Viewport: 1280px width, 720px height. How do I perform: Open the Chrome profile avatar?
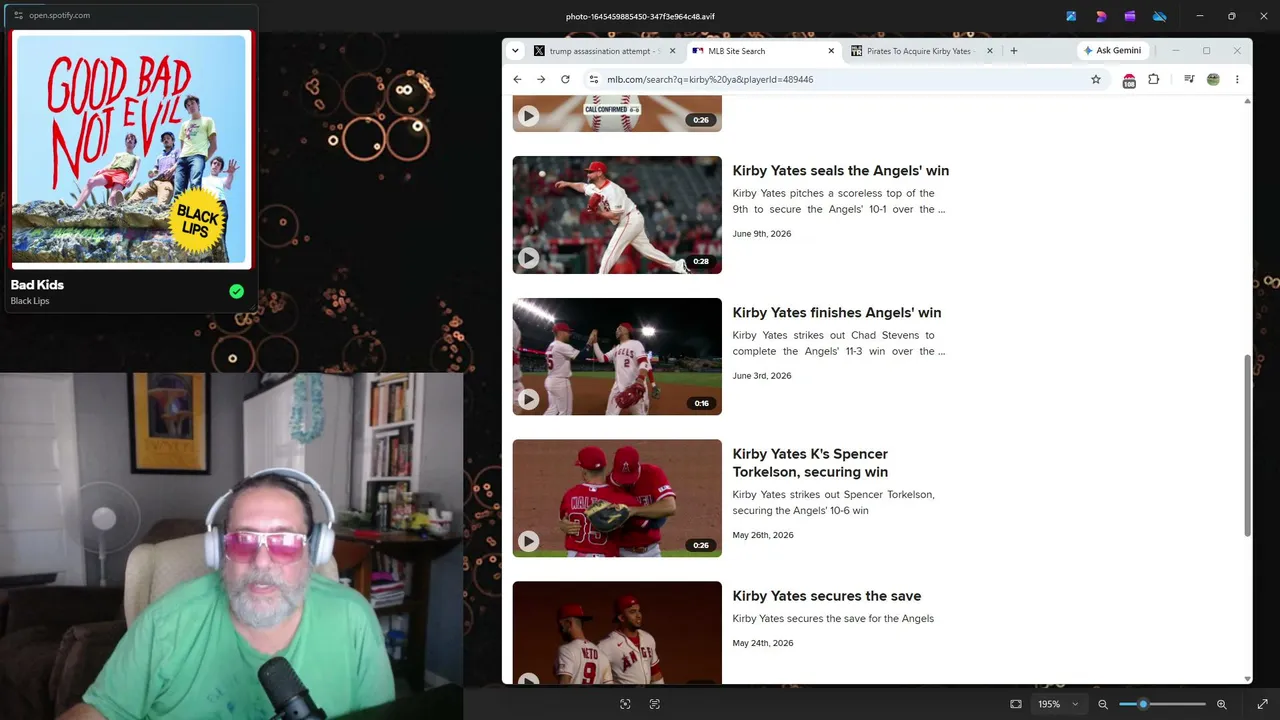(1213, 80)
